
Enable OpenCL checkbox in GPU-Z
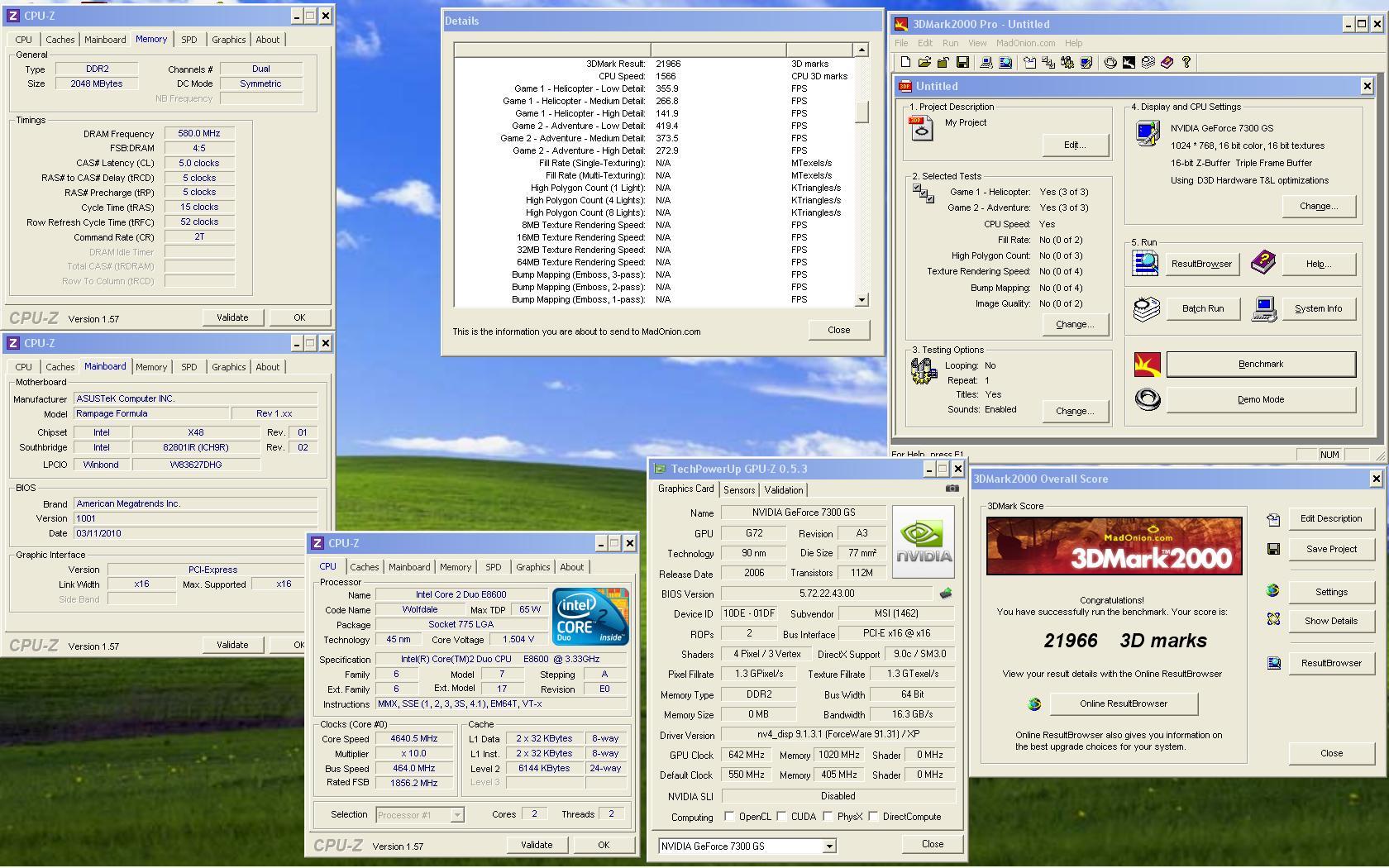coord(728,816)
